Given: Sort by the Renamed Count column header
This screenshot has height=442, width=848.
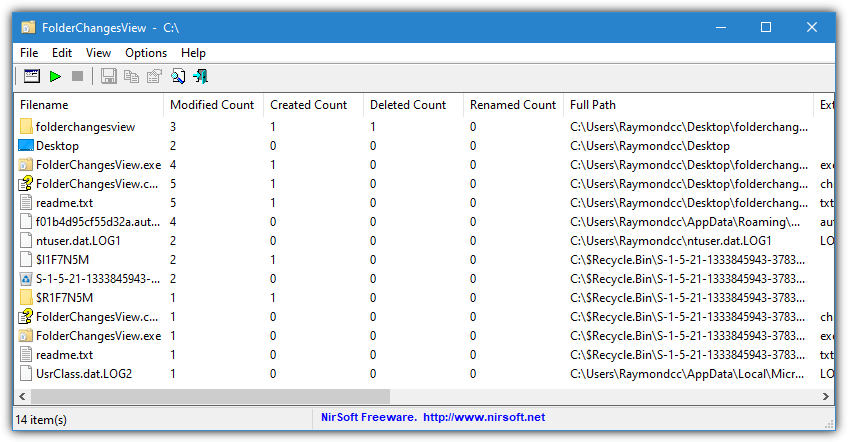Looking at the screenshot, I should click(513, 105).
